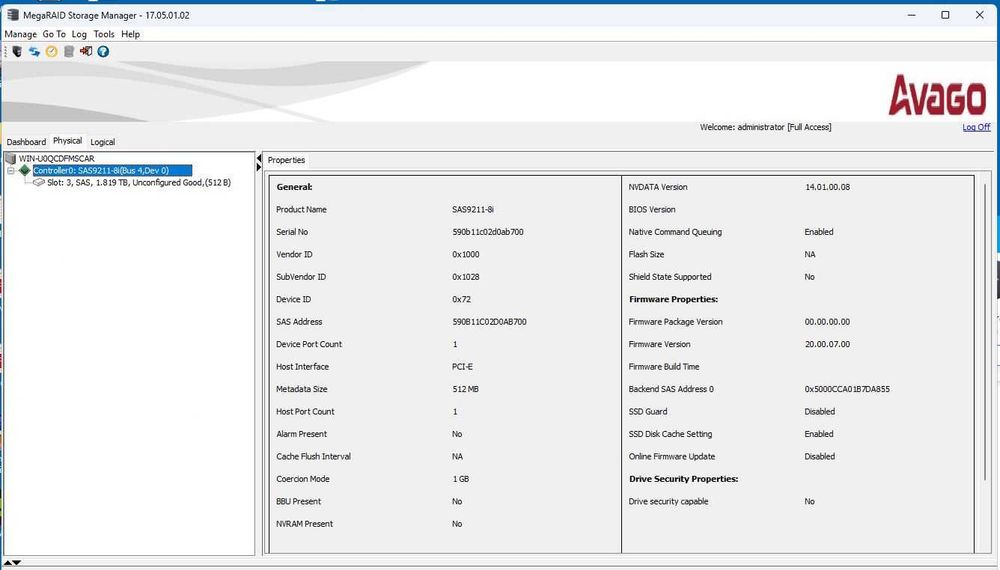Click SAS Address value 590B11C02D0AB700
The image size is (1000, 570).
(x=489, y=322)
